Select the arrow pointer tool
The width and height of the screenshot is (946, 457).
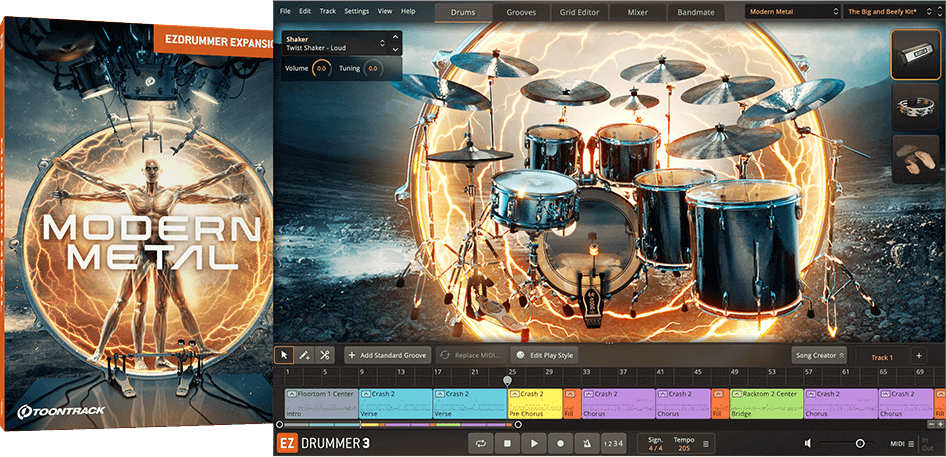pos(285,356)
